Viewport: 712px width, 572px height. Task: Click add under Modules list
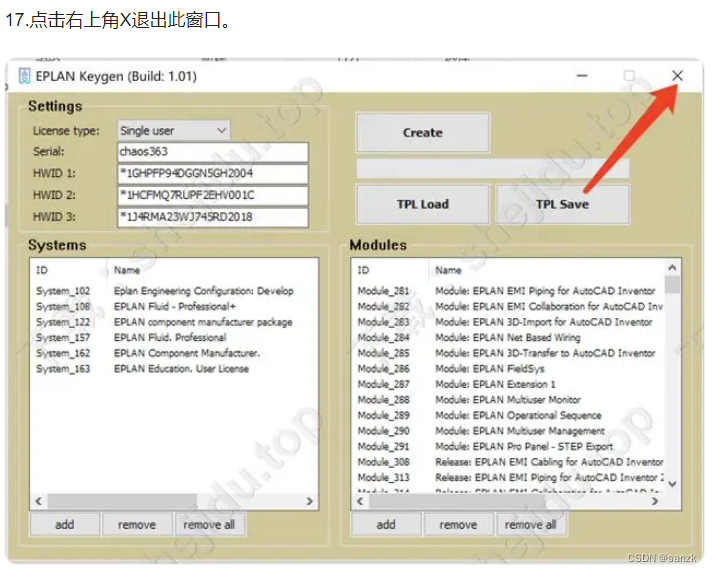tap(386, 525)
